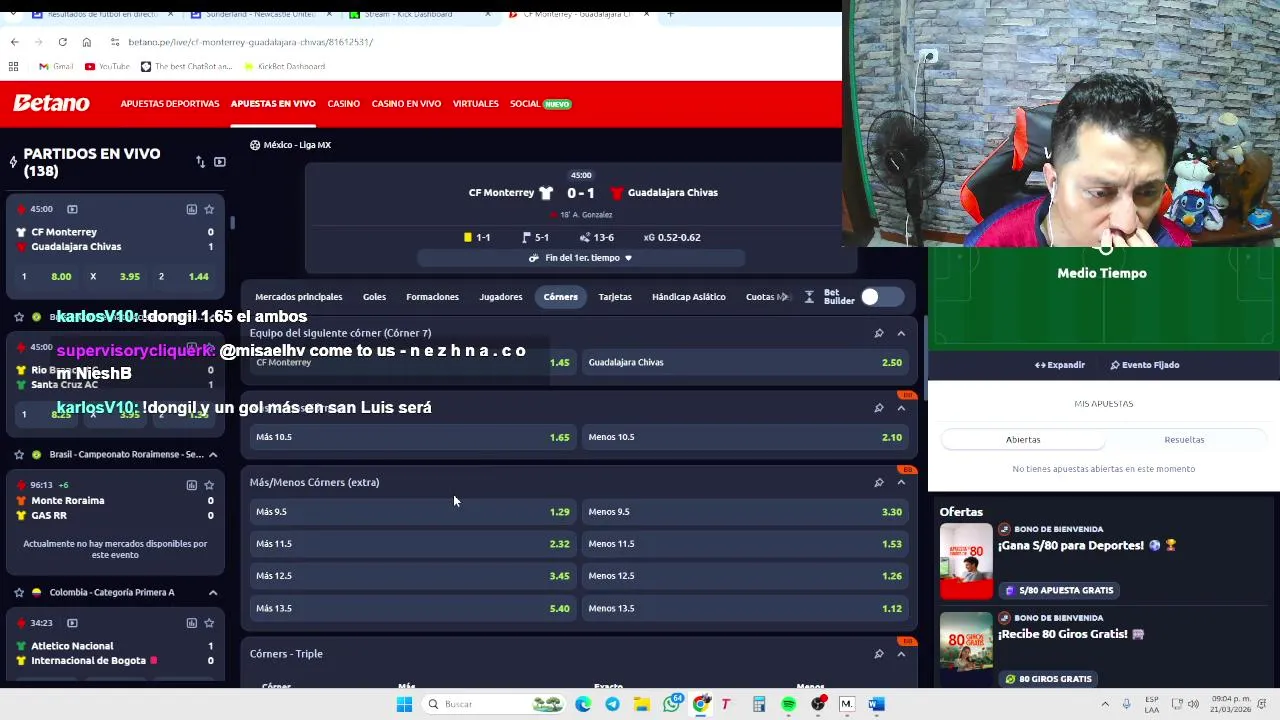Image resolution: width=1280 pixels, height=720 pixels.
Task: Toggle live streaming filter in Partidos en Vivo
Action: (220, 162)
